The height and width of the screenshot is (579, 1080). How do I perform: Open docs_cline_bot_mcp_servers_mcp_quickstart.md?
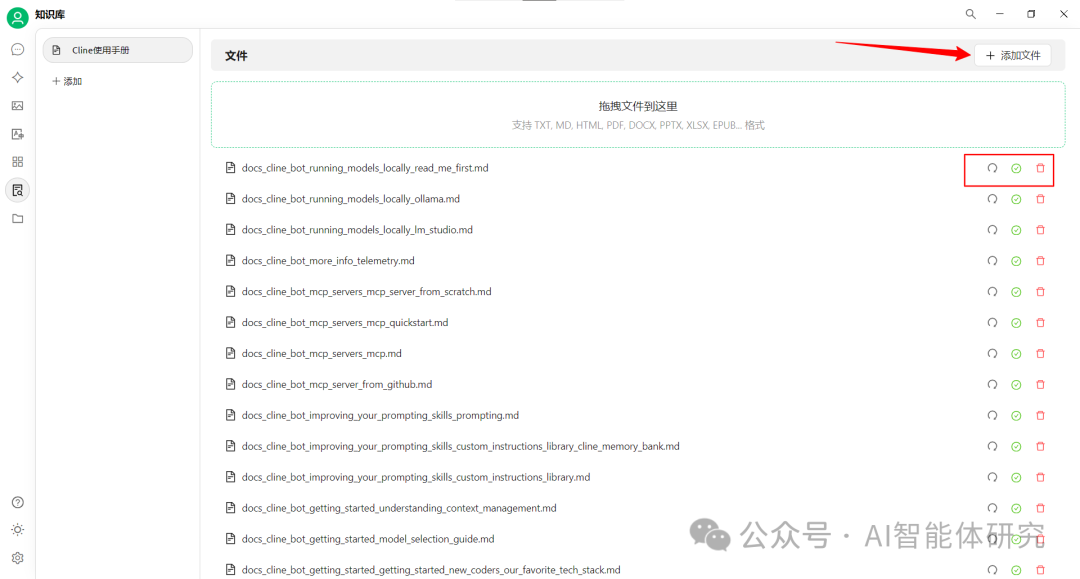point(345,323)
